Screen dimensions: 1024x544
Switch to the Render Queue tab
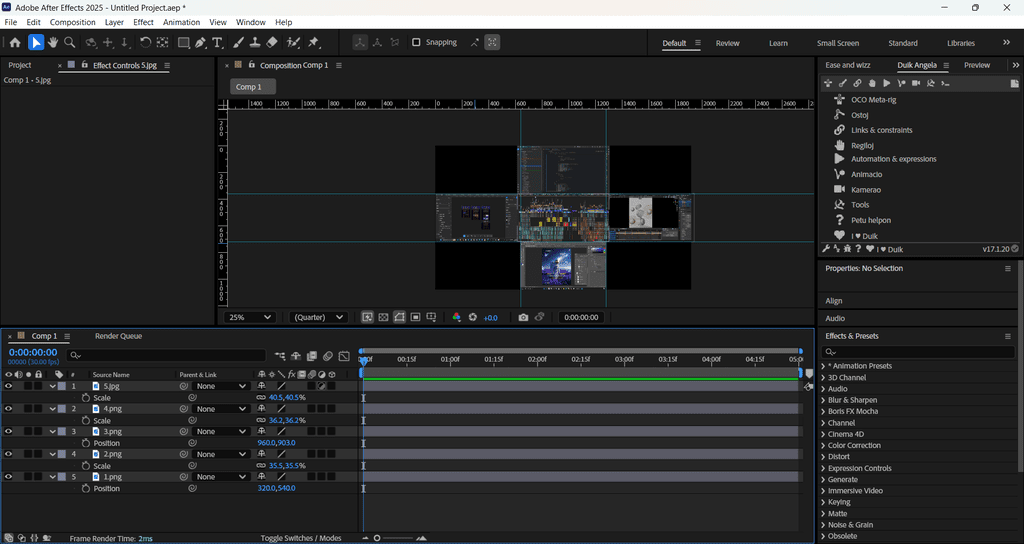pos(118,336)
